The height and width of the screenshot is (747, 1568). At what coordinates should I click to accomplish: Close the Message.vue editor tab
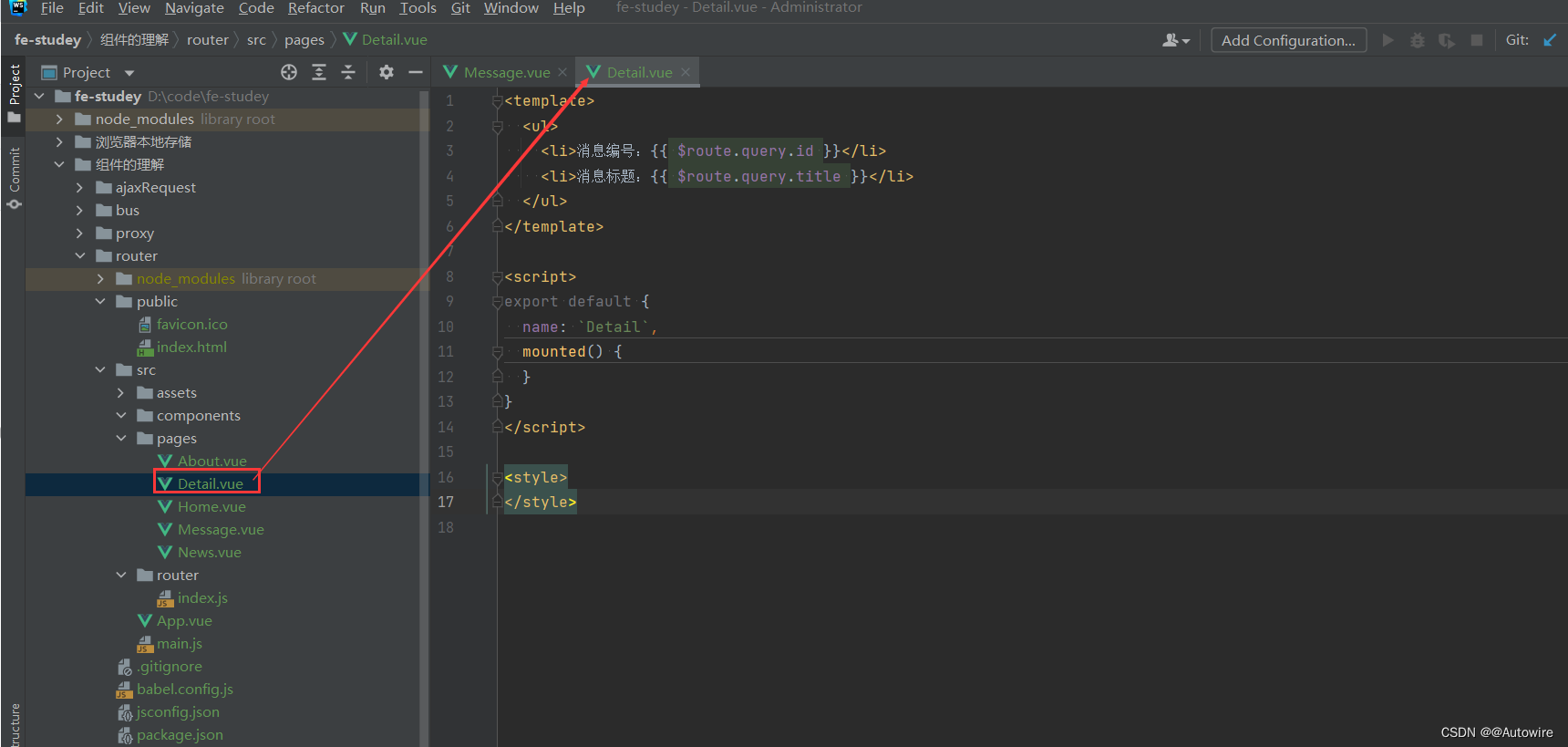point(562,72)
